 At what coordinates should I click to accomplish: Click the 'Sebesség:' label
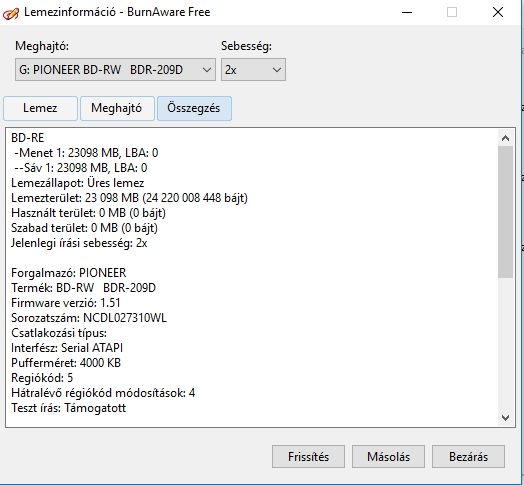246,46
